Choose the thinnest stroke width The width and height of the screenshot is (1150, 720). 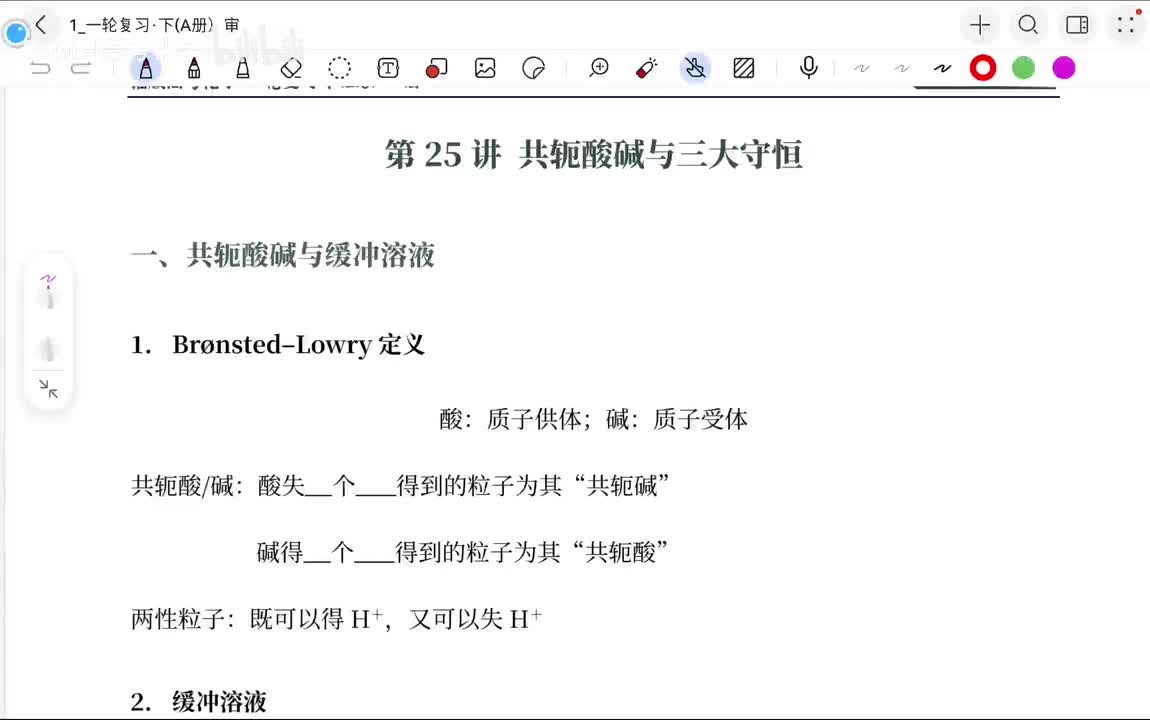coord(861,68)
